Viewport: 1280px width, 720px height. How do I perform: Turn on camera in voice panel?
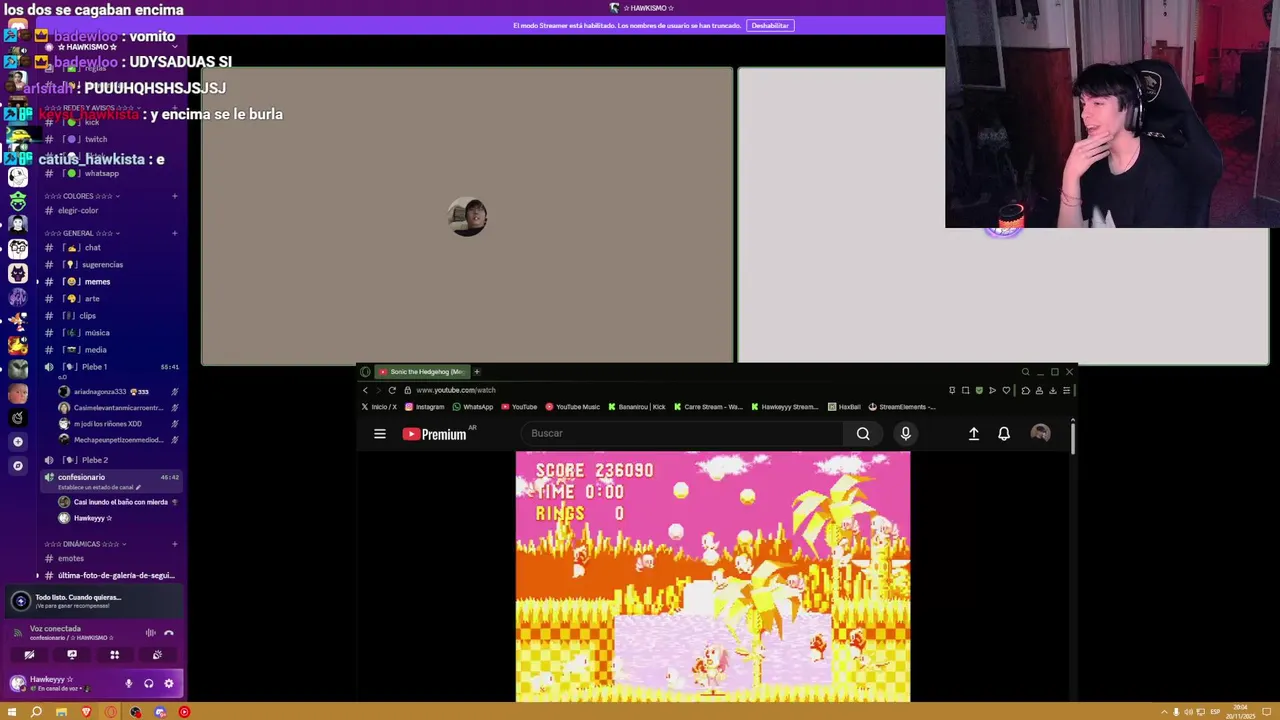coord(29,655)
